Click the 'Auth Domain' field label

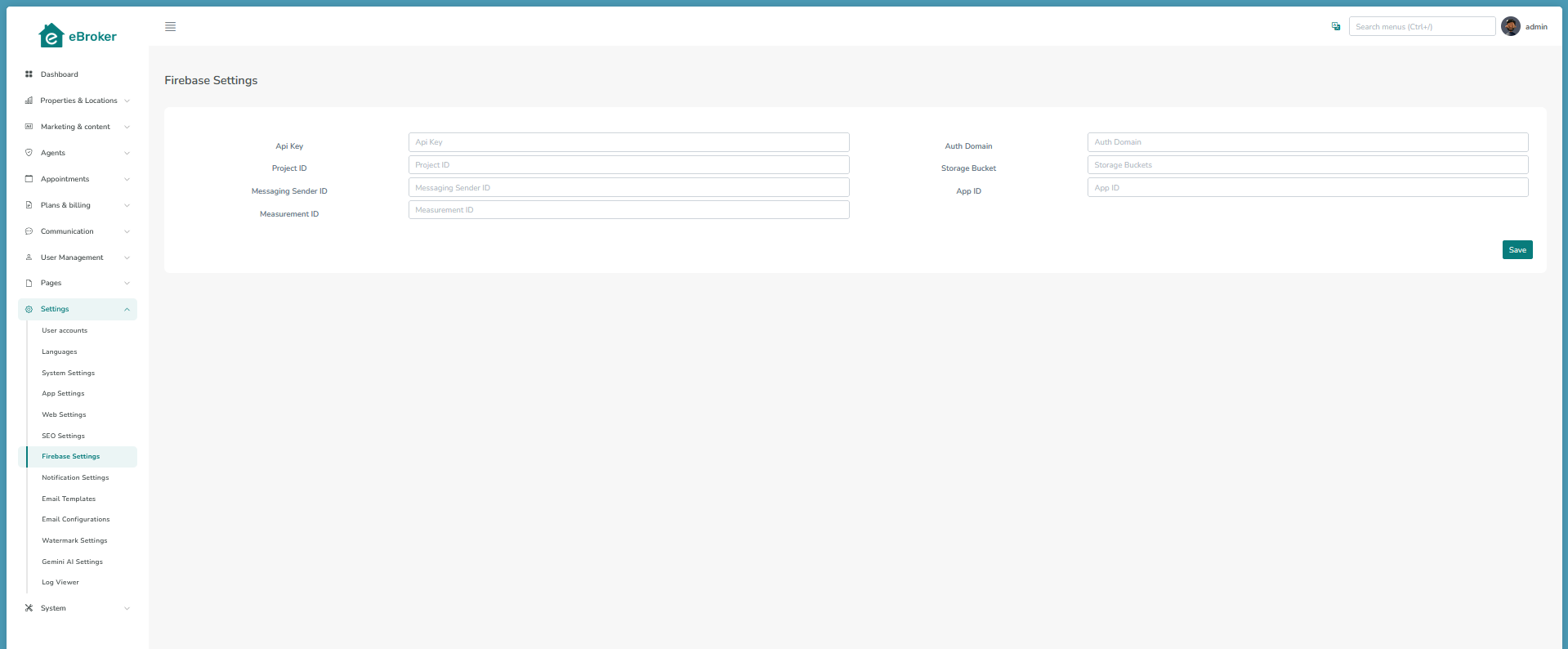(x=968, y=146)
